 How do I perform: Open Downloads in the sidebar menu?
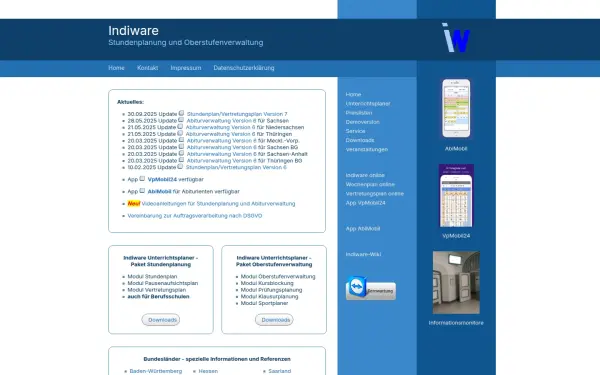point(360,140)
